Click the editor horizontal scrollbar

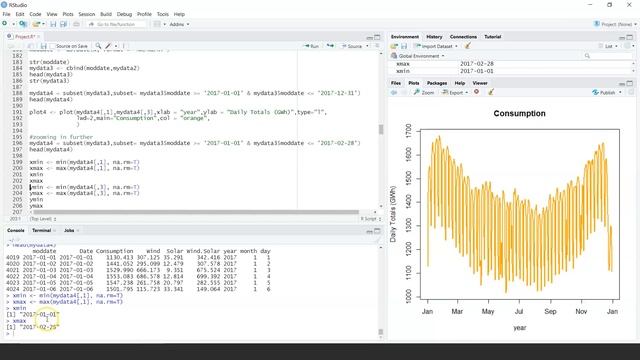pos(196,212)
